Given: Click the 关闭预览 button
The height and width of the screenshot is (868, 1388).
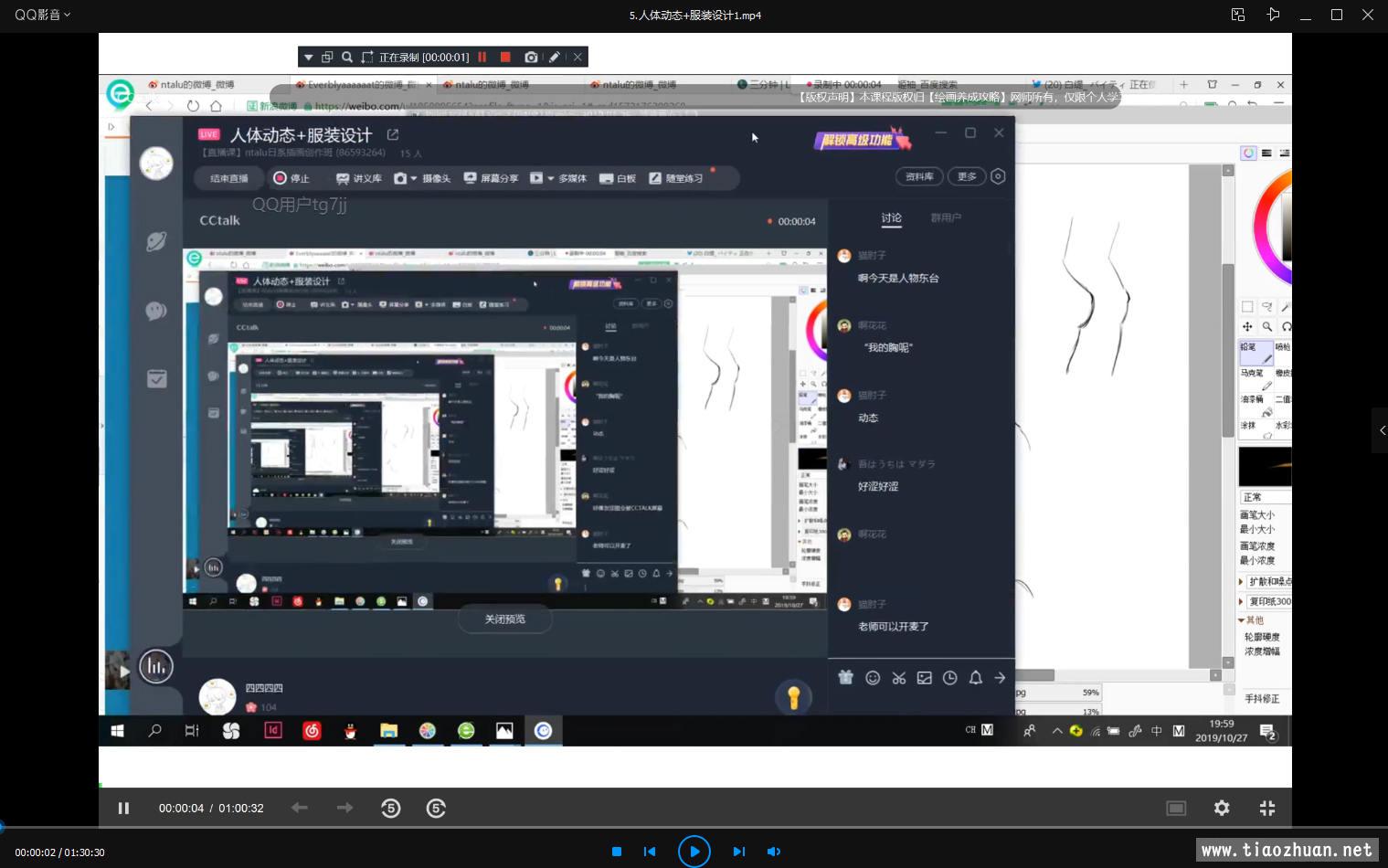Looking at the screenshot, I should [x=504, y=619].
